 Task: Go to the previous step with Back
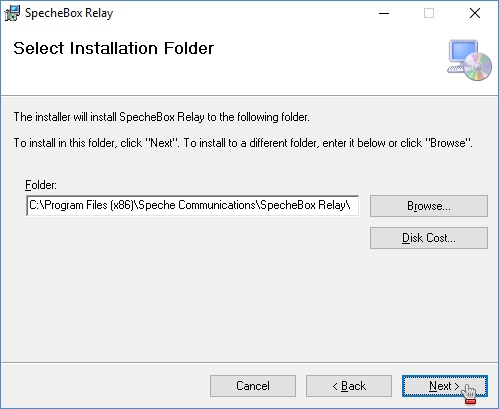[x=349, y=386]
